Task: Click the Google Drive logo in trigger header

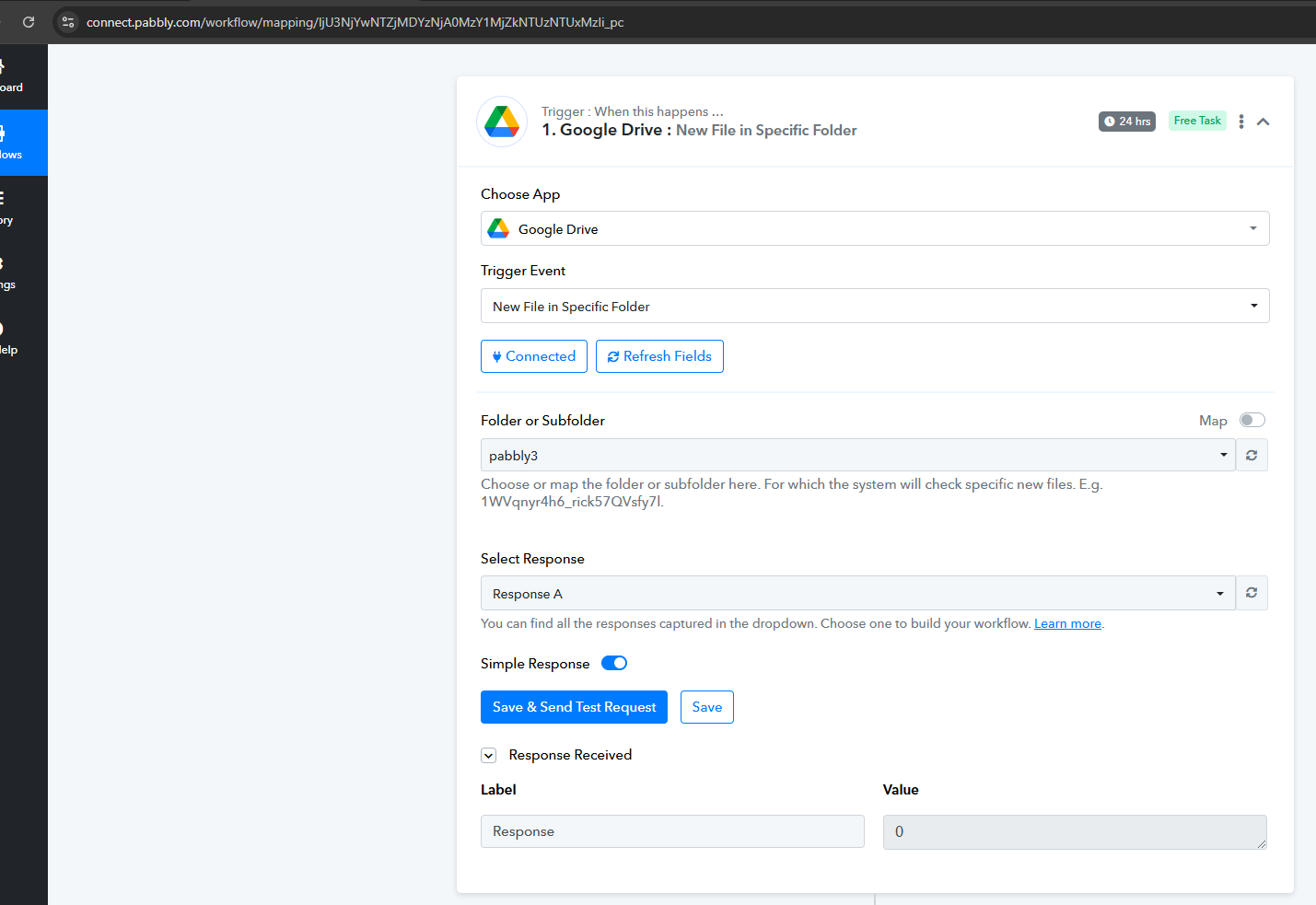Action: coord(502,122)
